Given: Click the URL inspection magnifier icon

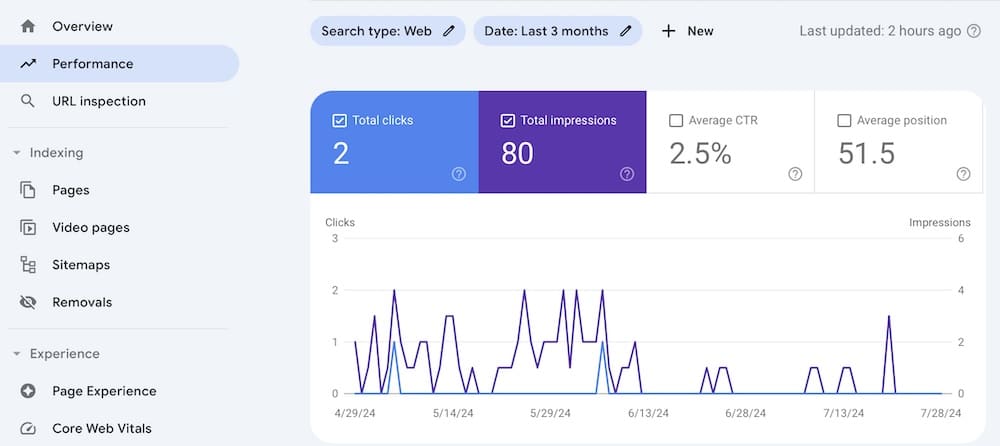Looking at the screenshot, I should pos(28,101).
